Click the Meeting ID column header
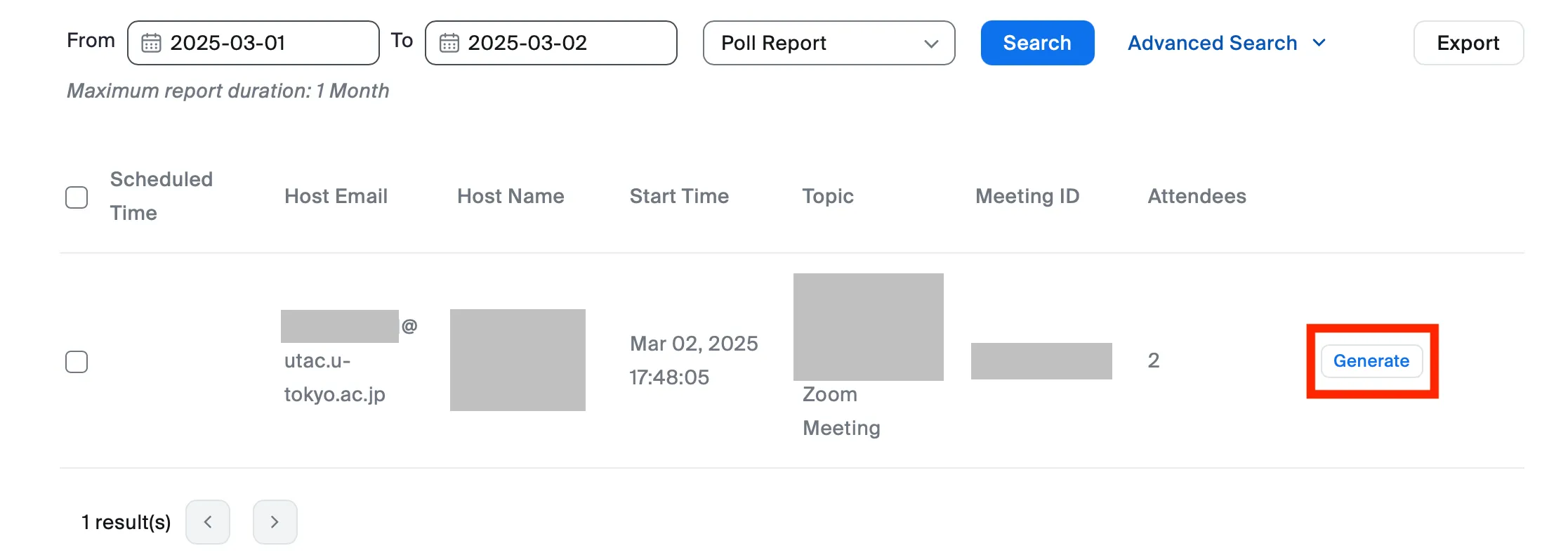This screenshot has width=1568, height=553. point(1027,196)
